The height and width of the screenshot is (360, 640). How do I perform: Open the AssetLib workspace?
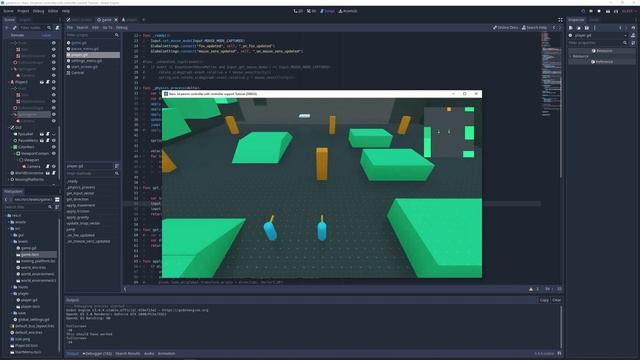tap(348, 11)
